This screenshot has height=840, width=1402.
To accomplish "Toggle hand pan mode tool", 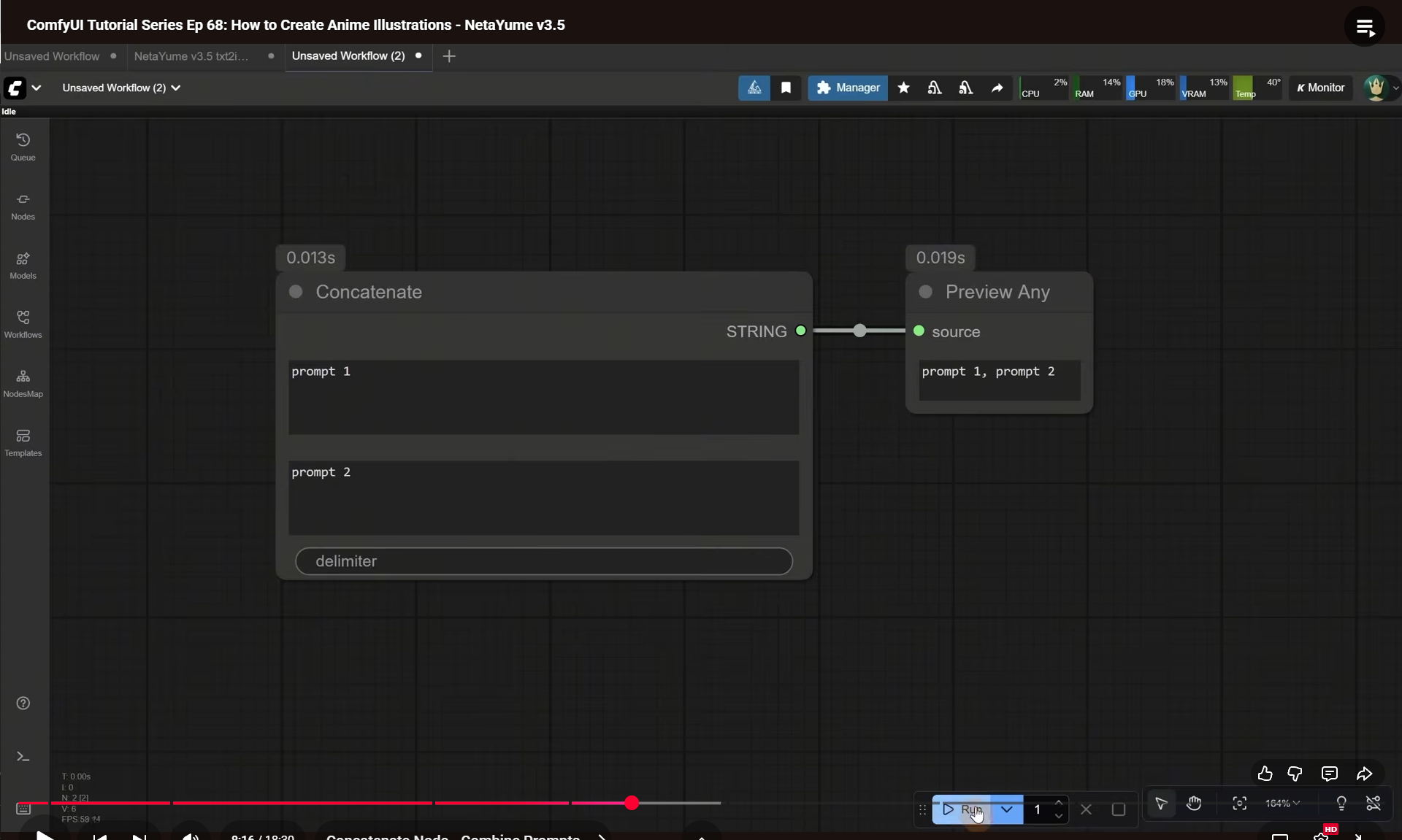I will pyautogui.click(x=1194, y=804).
